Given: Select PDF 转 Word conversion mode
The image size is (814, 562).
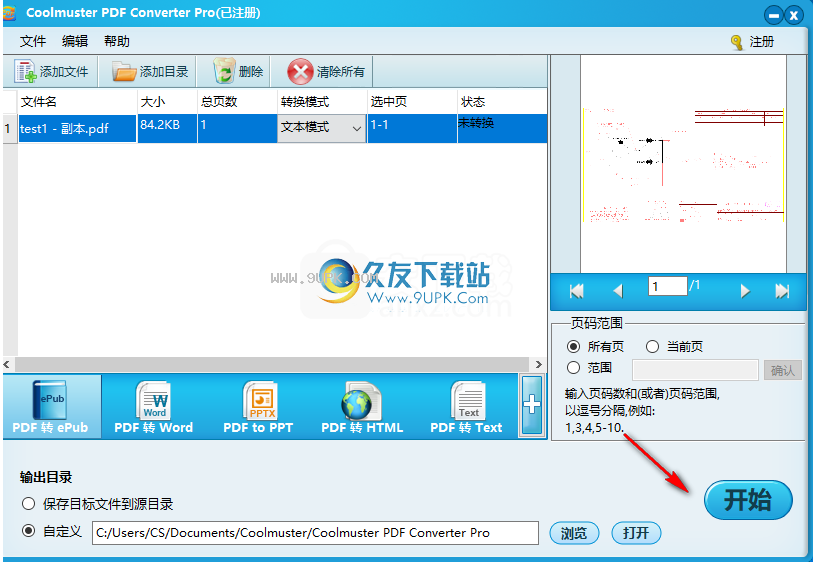Looking at the screenshot, I should (x=154, y=407).
